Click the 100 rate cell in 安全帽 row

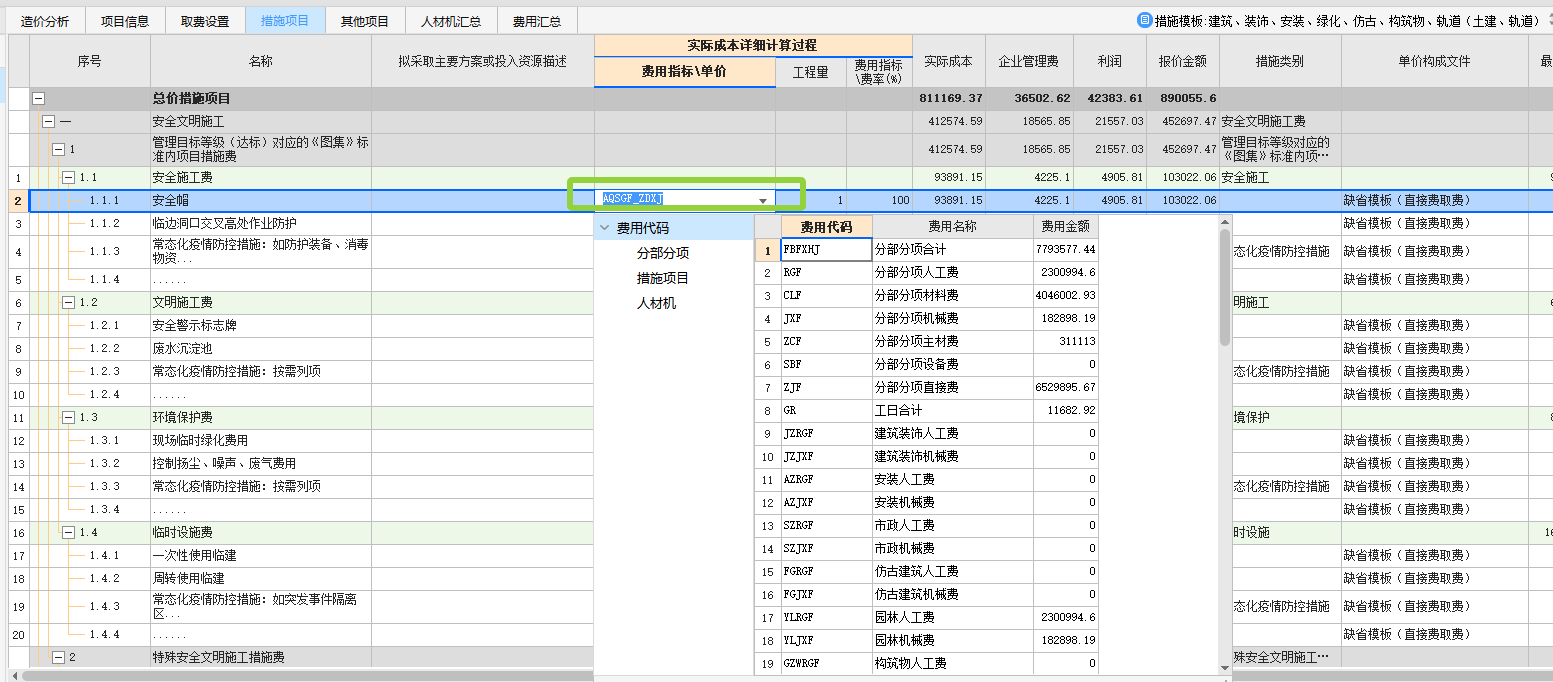click(x=879, y=200)
